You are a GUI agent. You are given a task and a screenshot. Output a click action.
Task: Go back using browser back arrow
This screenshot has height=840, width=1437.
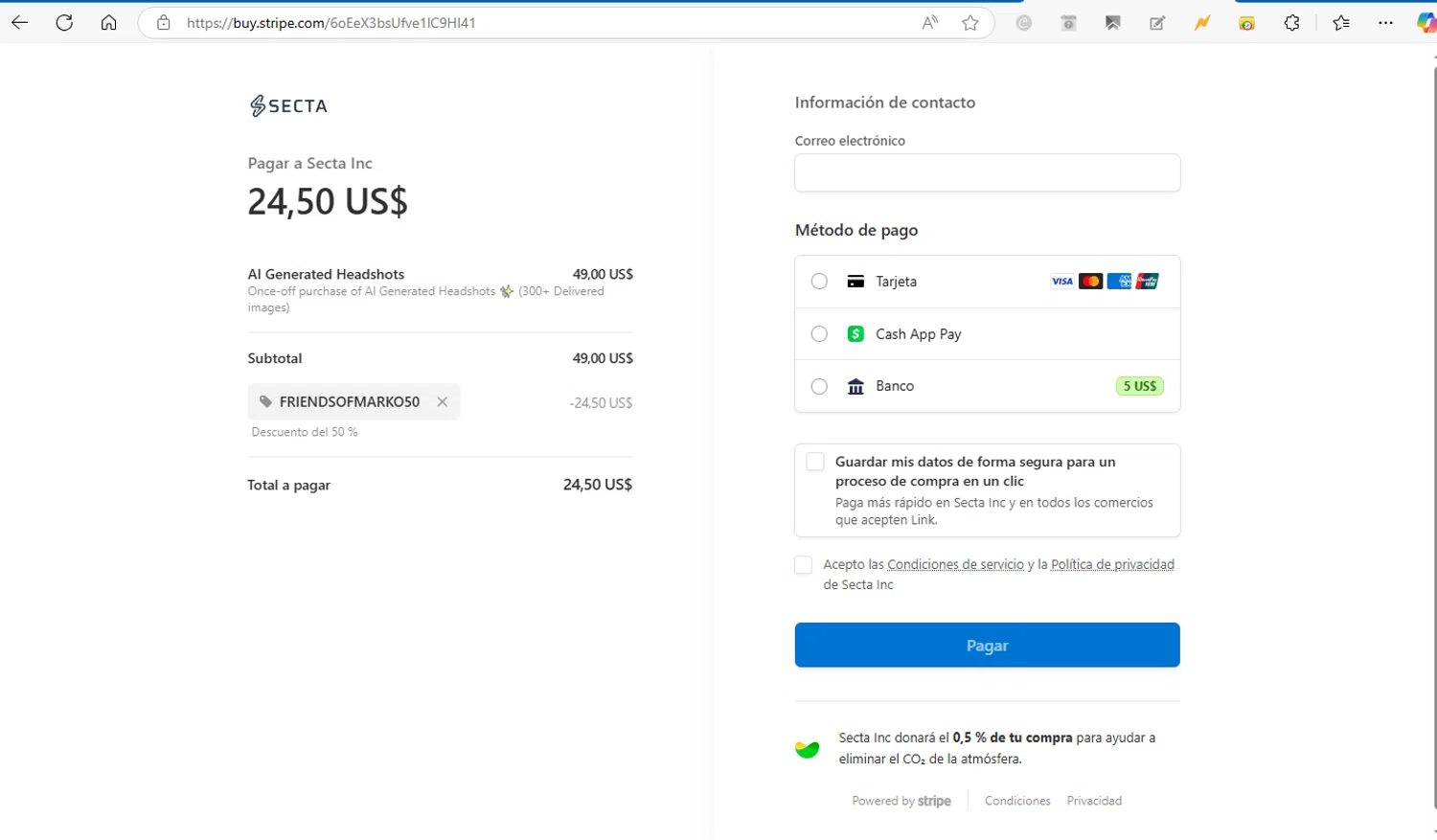19,23
